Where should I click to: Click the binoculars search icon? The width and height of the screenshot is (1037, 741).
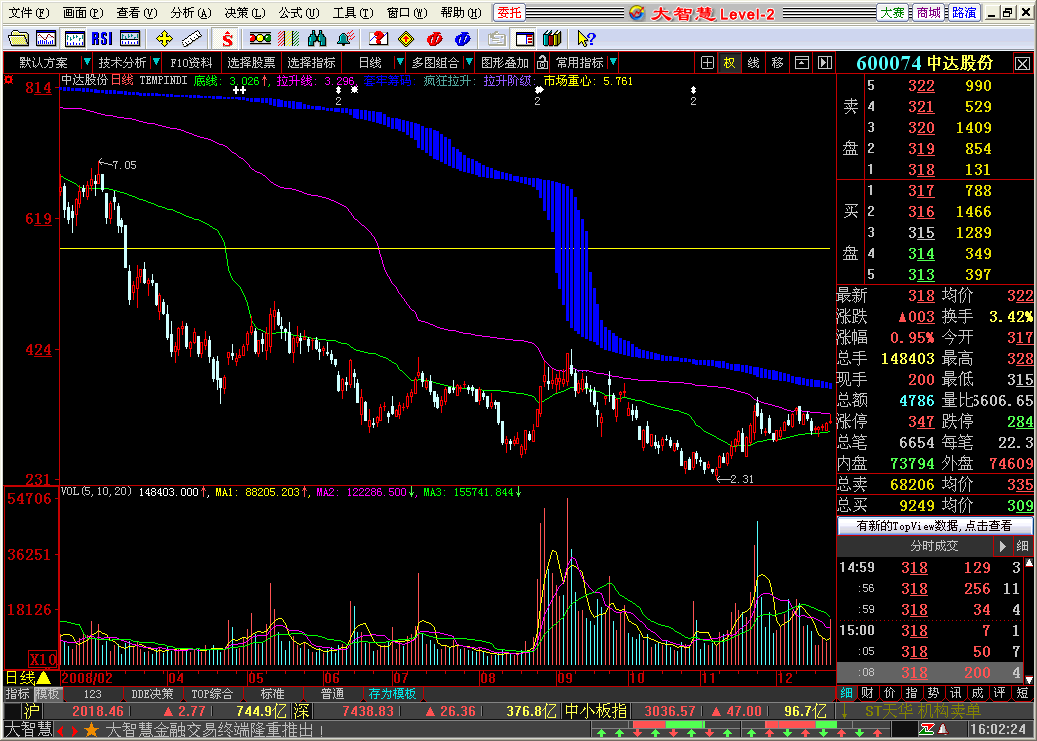coord(317,39)
